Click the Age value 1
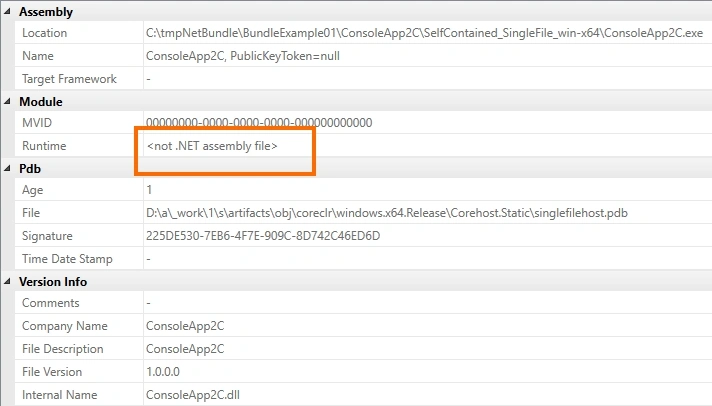 click(x=149, y=190)
